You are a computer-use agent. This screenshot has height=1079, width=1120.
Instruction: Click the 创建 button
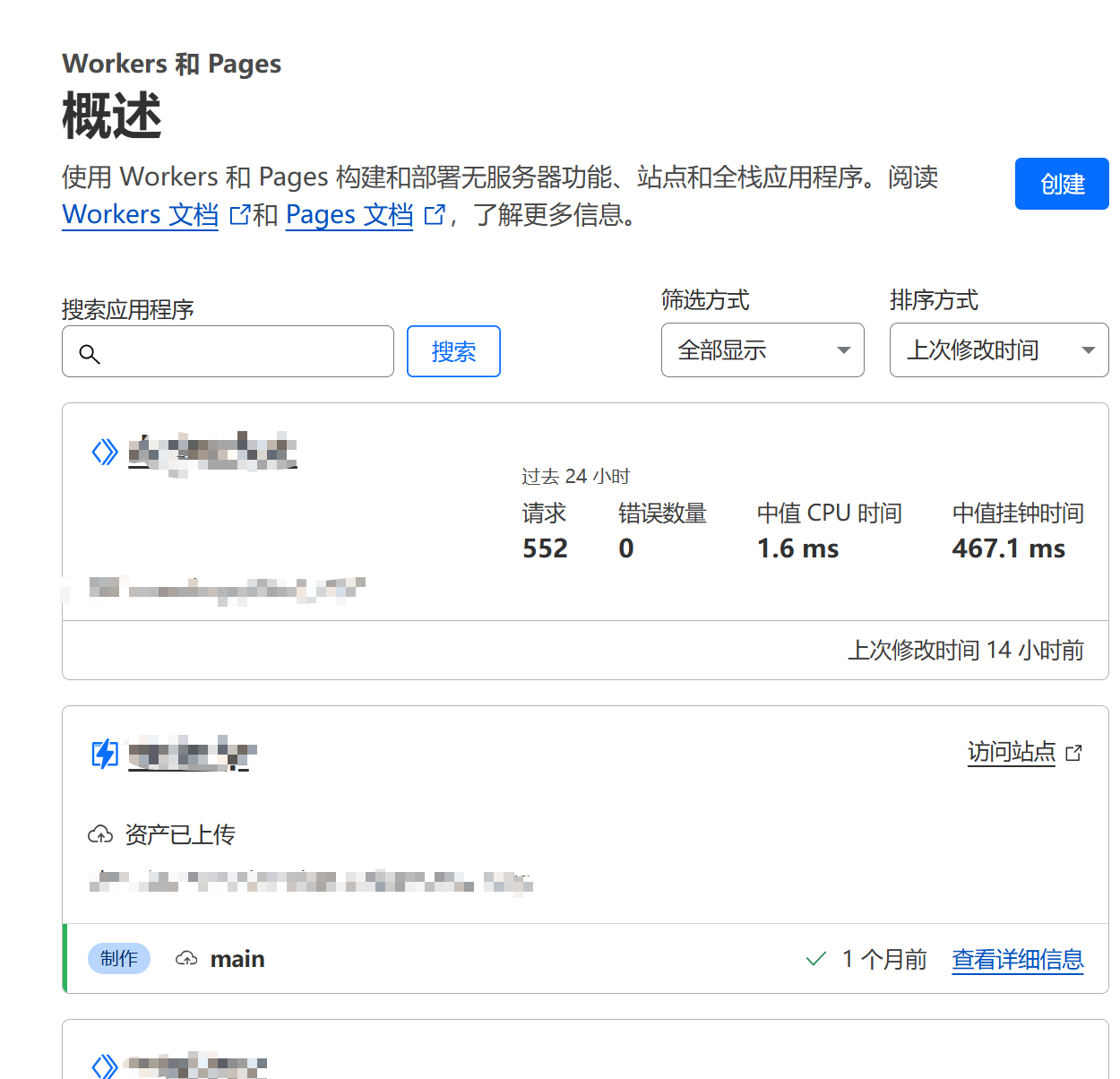tap(1061, 184)
